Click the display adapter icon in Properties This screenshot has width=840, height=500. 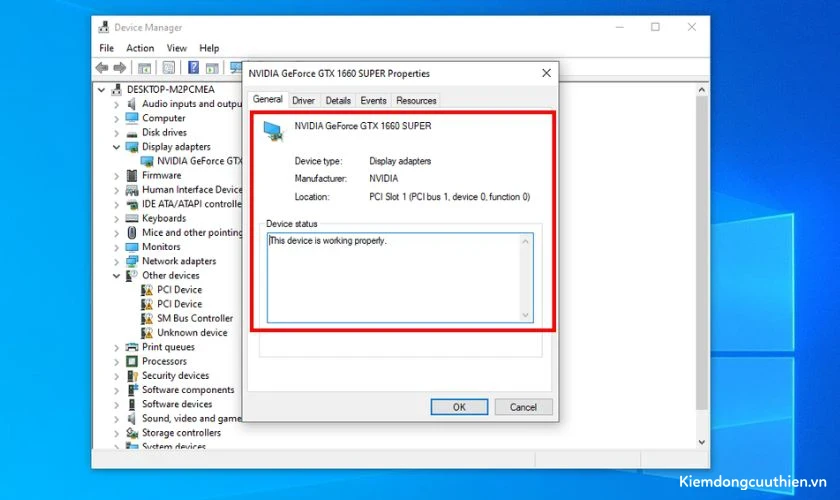tap(273, 131)
